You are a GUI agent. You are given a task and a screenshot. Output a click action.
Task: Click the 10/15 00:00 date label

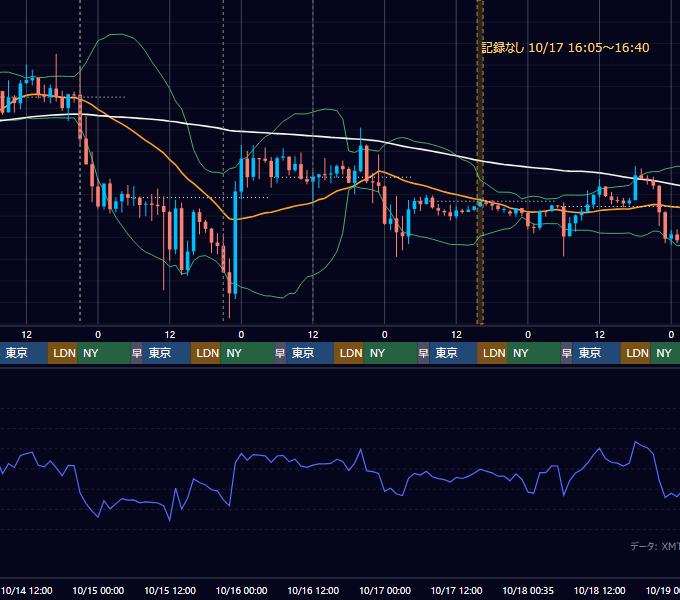[x=98, y=590]
